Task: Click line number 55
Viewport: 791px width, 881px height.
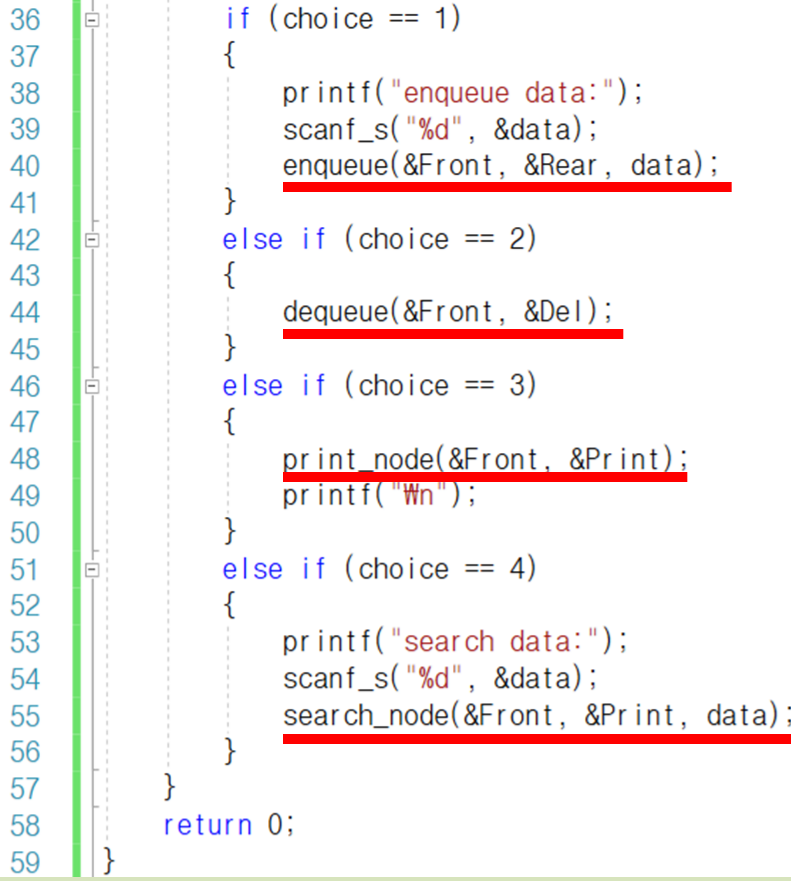Action: pos(25,716)
